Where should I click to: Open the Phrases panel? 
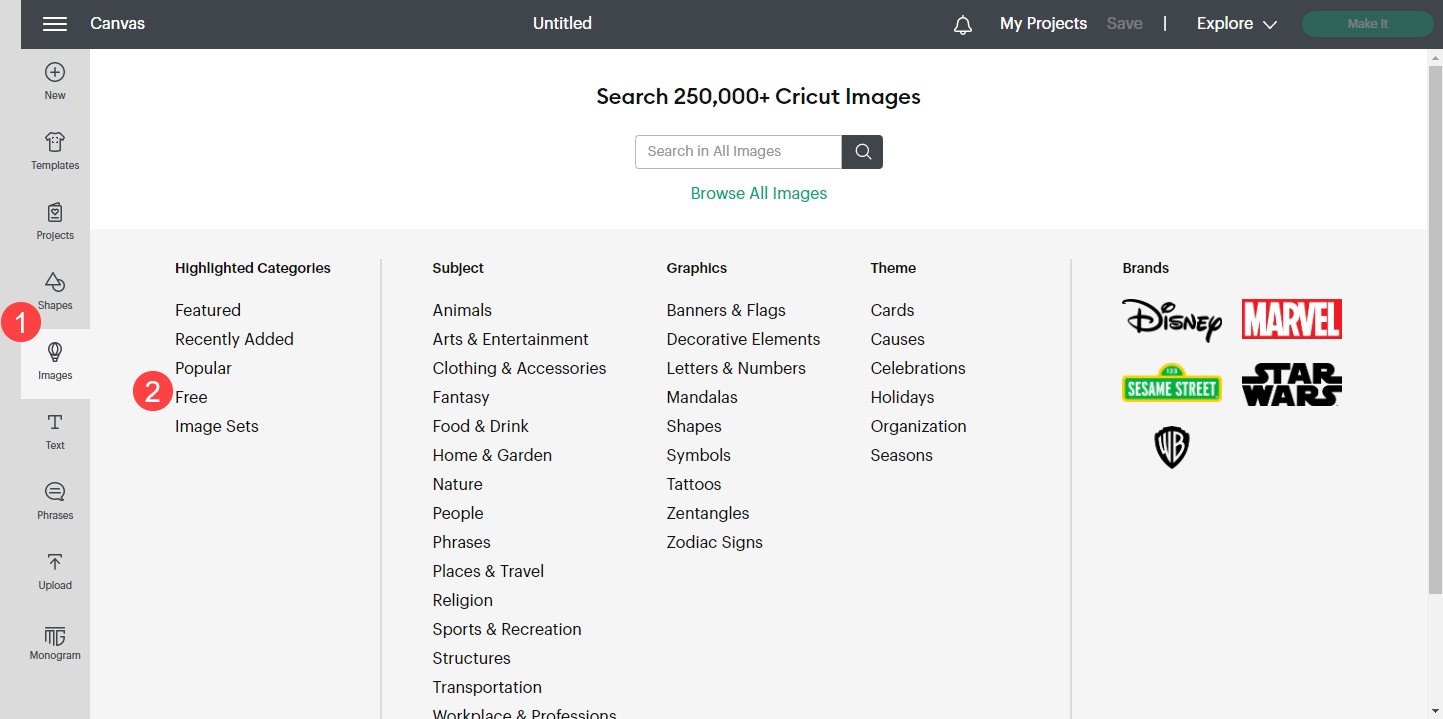coord(55,500)
